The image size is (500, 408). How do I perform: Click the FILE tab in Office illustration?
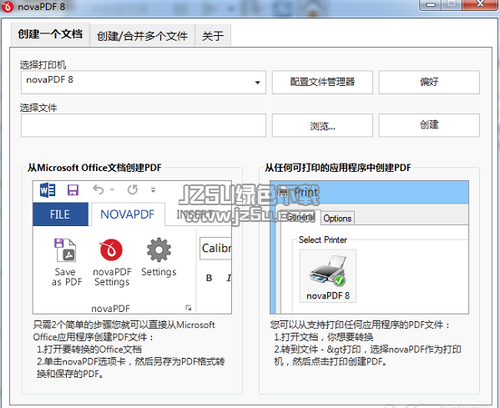pos(60,214)
